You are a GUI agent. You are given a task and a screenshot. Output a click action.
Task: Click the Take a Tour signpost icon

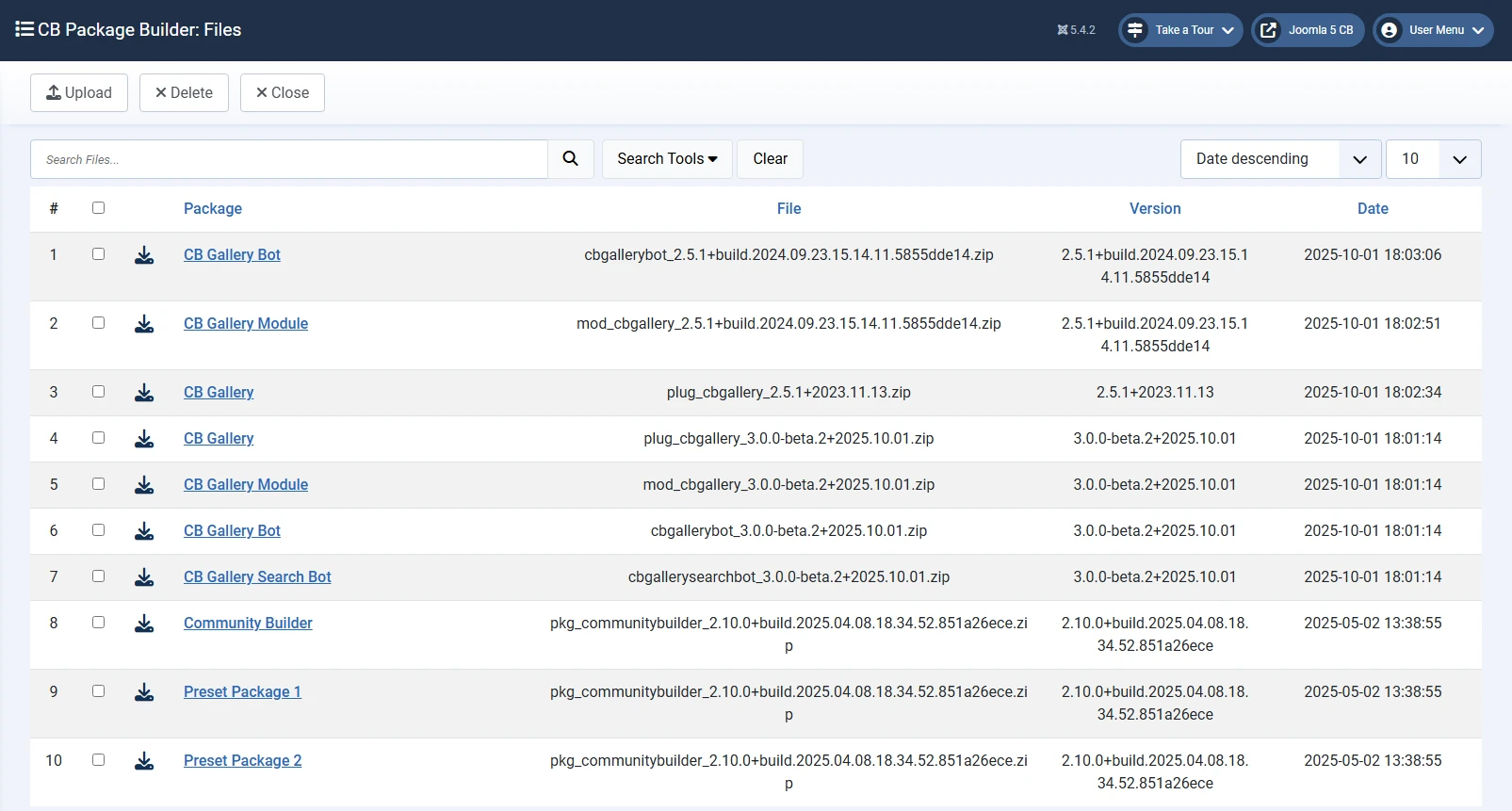(1135, 30)
